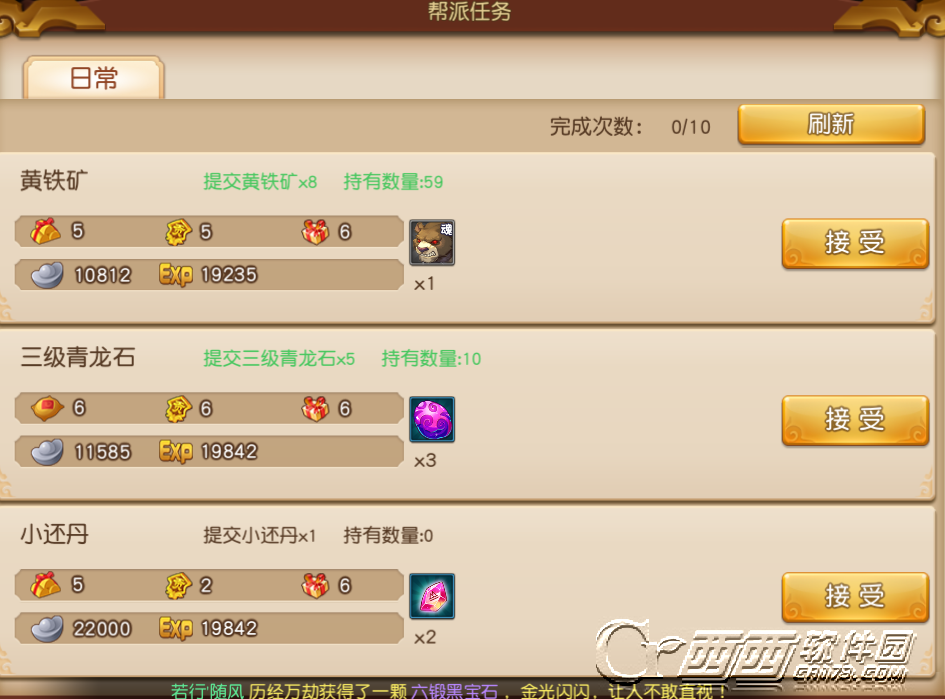Click the silver ingot icon beside 22000

pyautogui.click(x=47, y=628)
